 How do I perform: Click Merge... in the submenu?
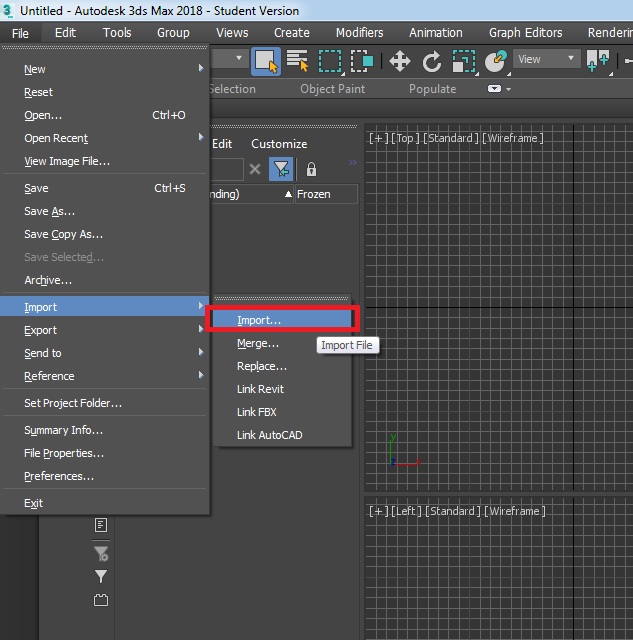(x=282, y=343)
